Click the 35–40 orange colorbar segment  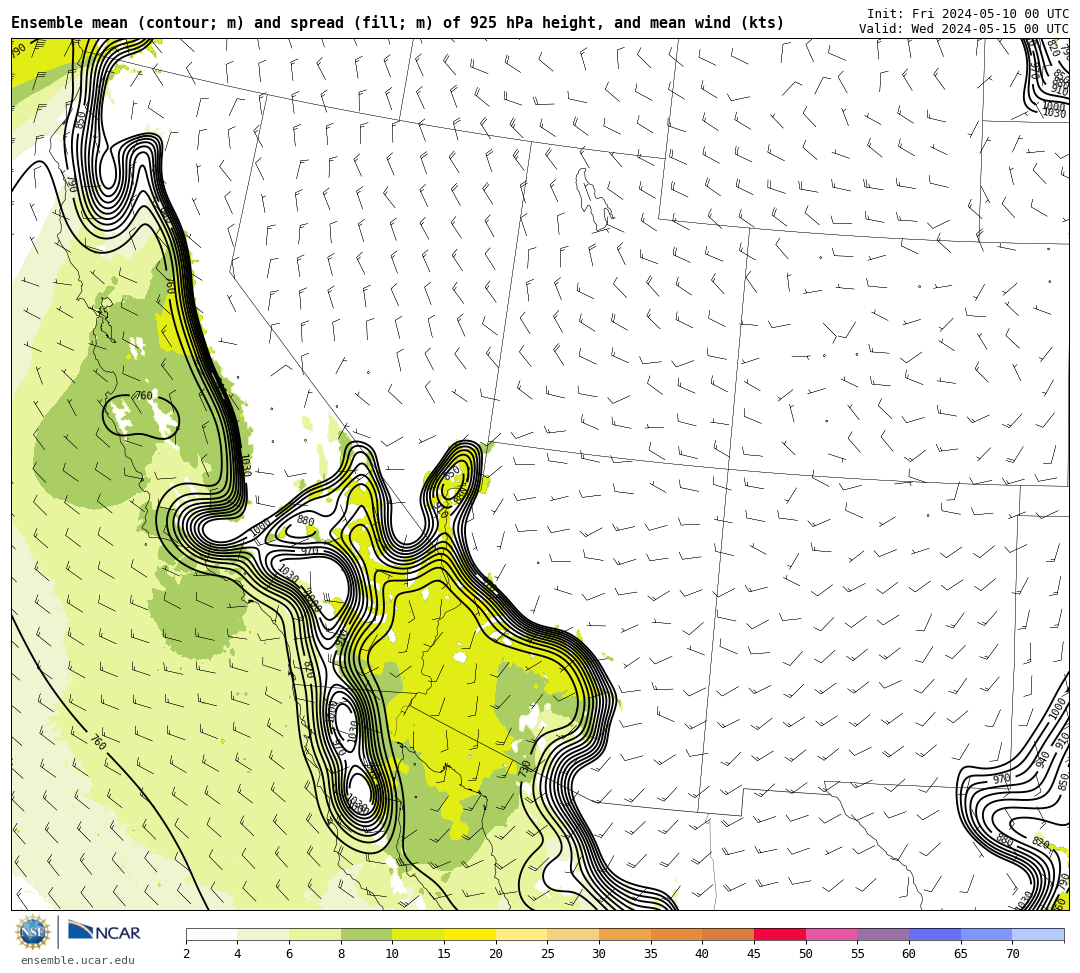pyautogui.click(x=676, y=934)
